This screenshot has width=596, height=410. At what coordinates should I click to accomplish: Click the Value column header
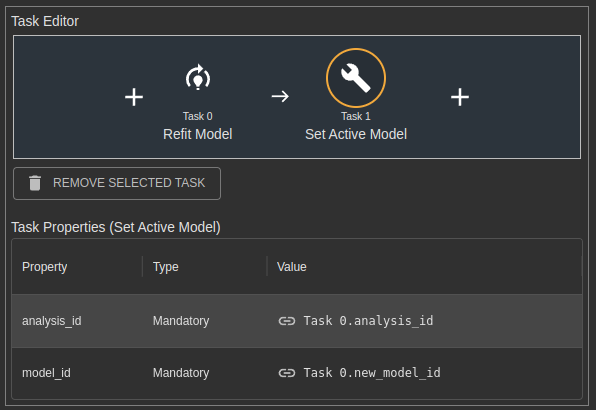click(x=292, y=267)
